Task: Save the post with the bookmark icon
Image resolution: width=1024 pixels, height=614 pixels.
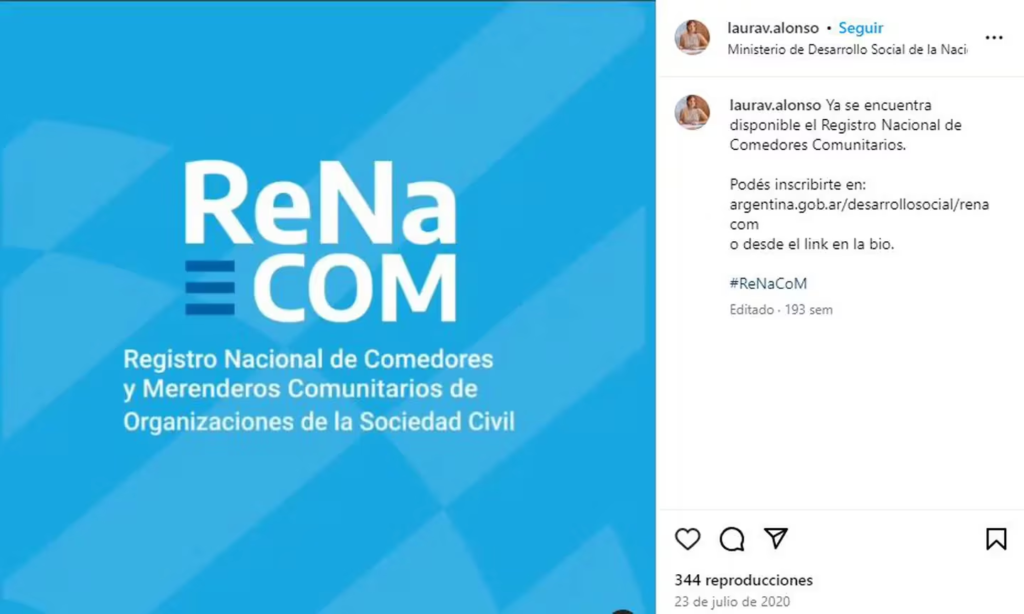Action: [996, 539]
